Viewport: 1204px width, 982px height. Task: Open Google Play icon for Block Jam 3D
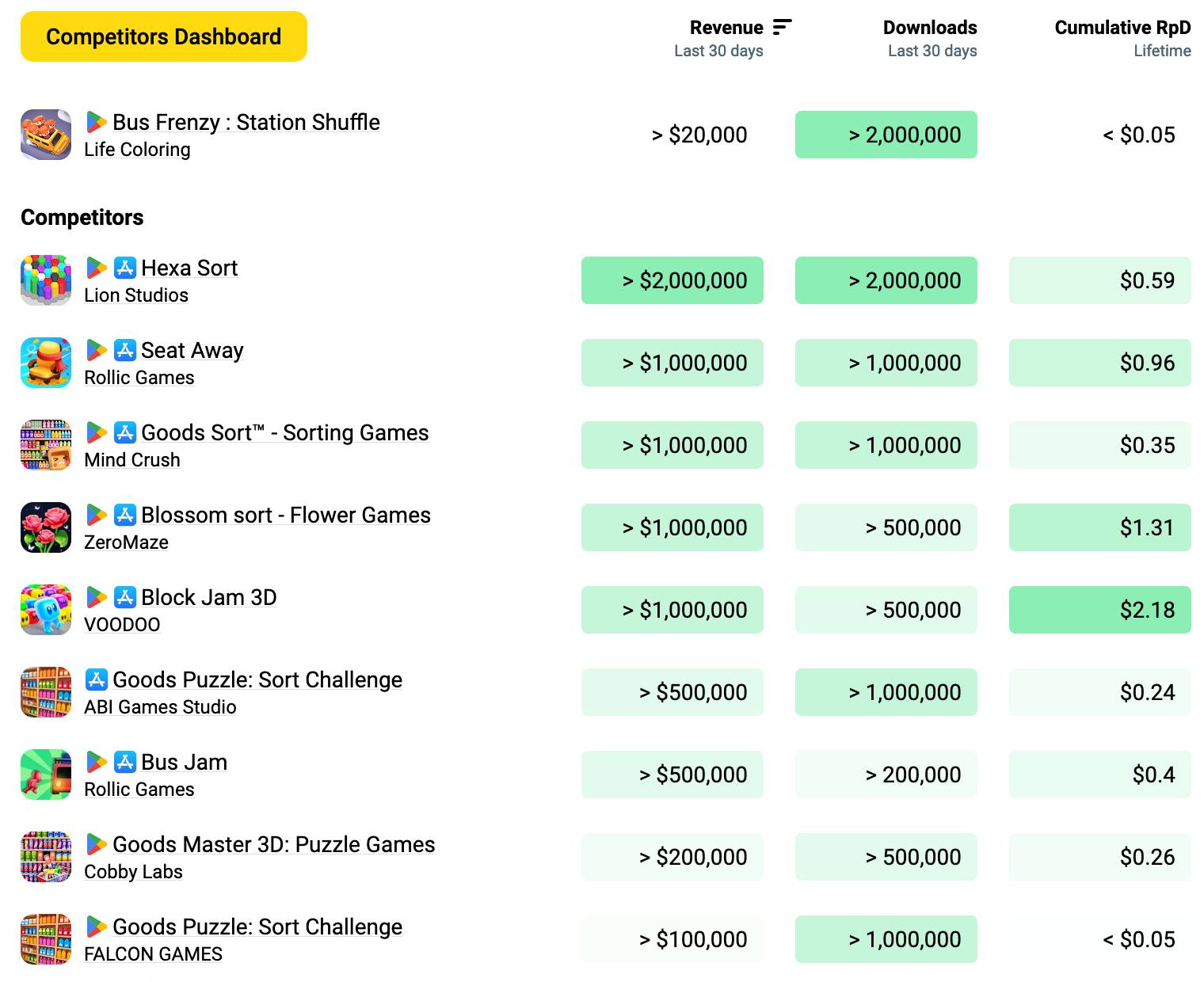[x=97, y=597]
